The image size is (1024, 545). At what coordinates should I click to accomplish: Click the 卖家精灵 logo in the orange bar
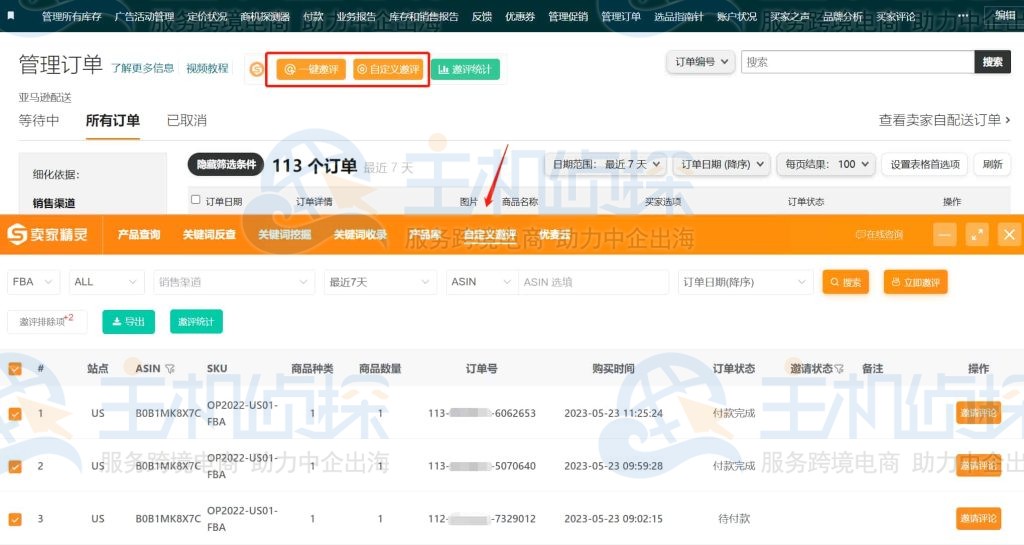coord(47,234)
